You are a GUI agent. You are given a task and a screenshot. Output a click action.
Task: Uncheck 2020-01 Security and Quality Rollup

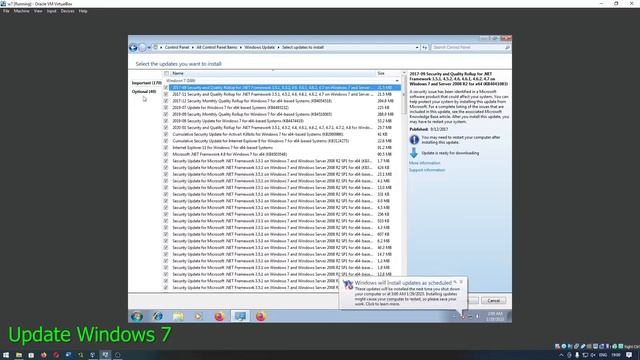tap(166, 128)
